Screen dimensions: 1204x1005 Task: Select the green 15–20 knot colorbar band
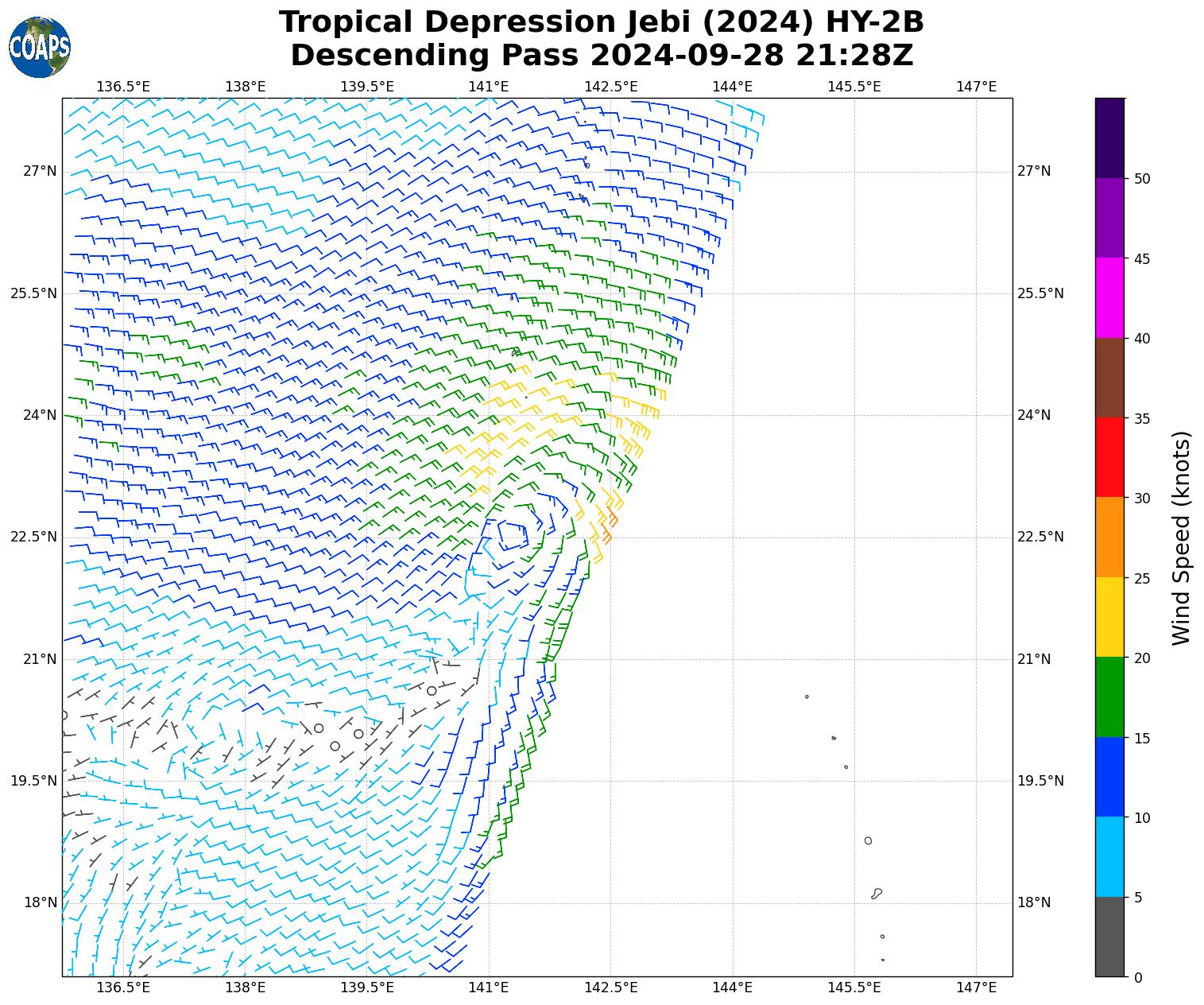pos(1109,697)
